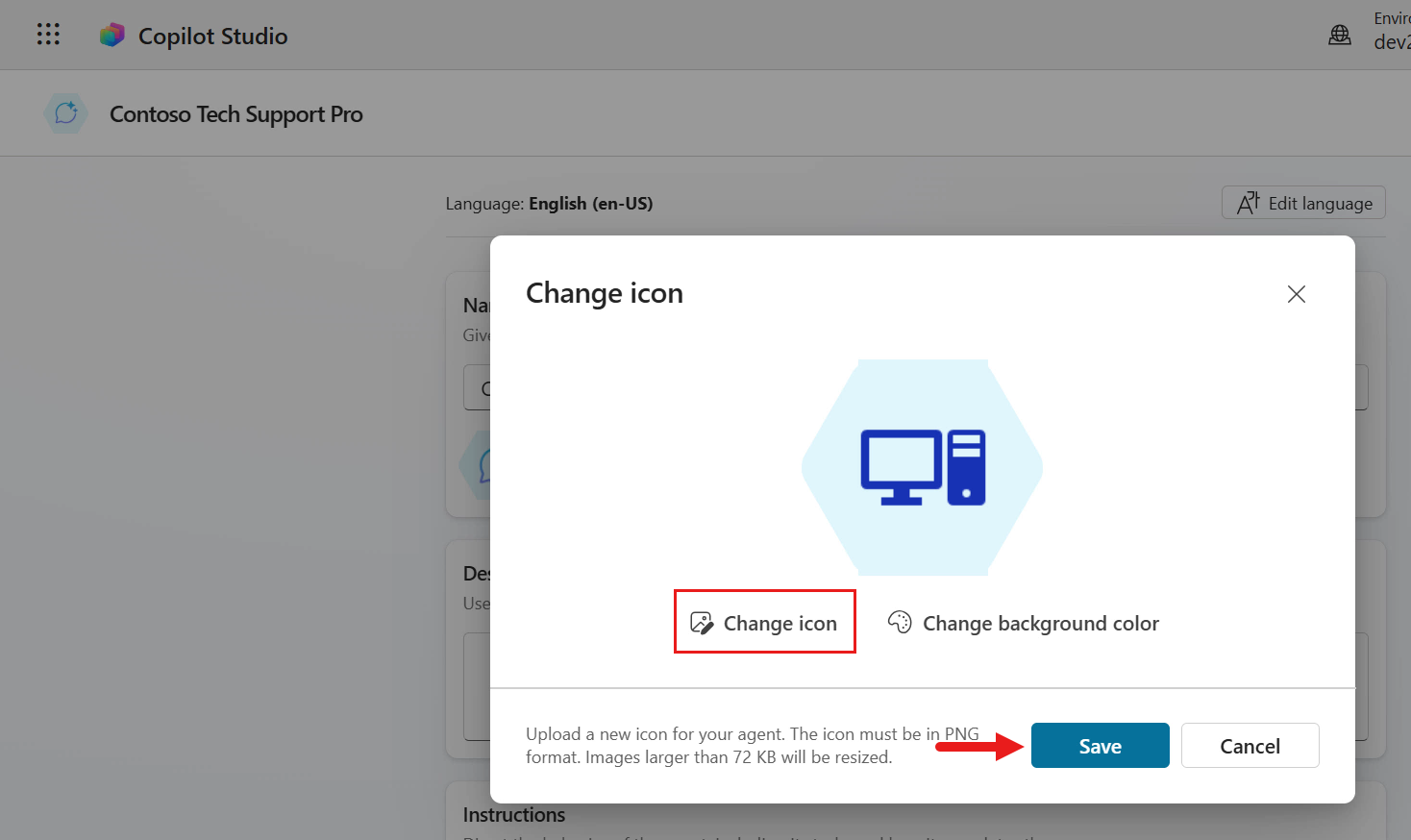Open Change background color option
Screen dimensions: 1411x840
coord(1040,624)
